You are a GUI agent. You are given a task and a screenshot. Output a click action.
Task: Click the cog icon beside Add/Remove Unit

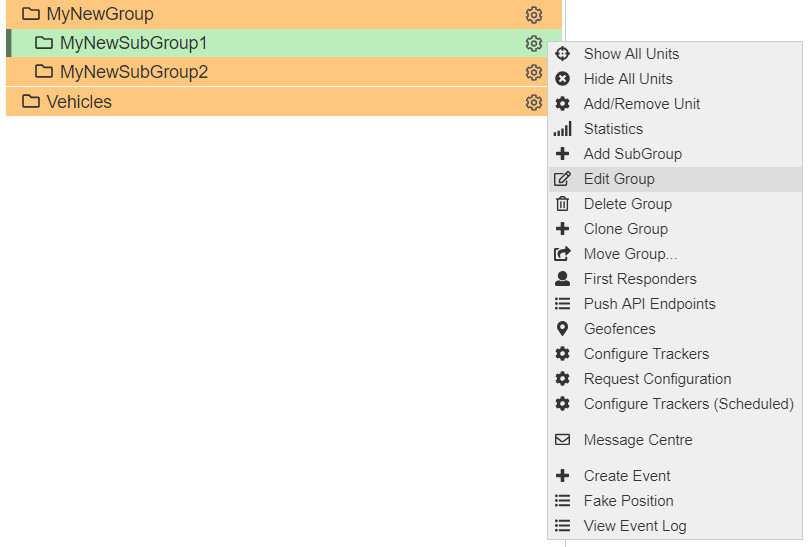click(563, 104)
